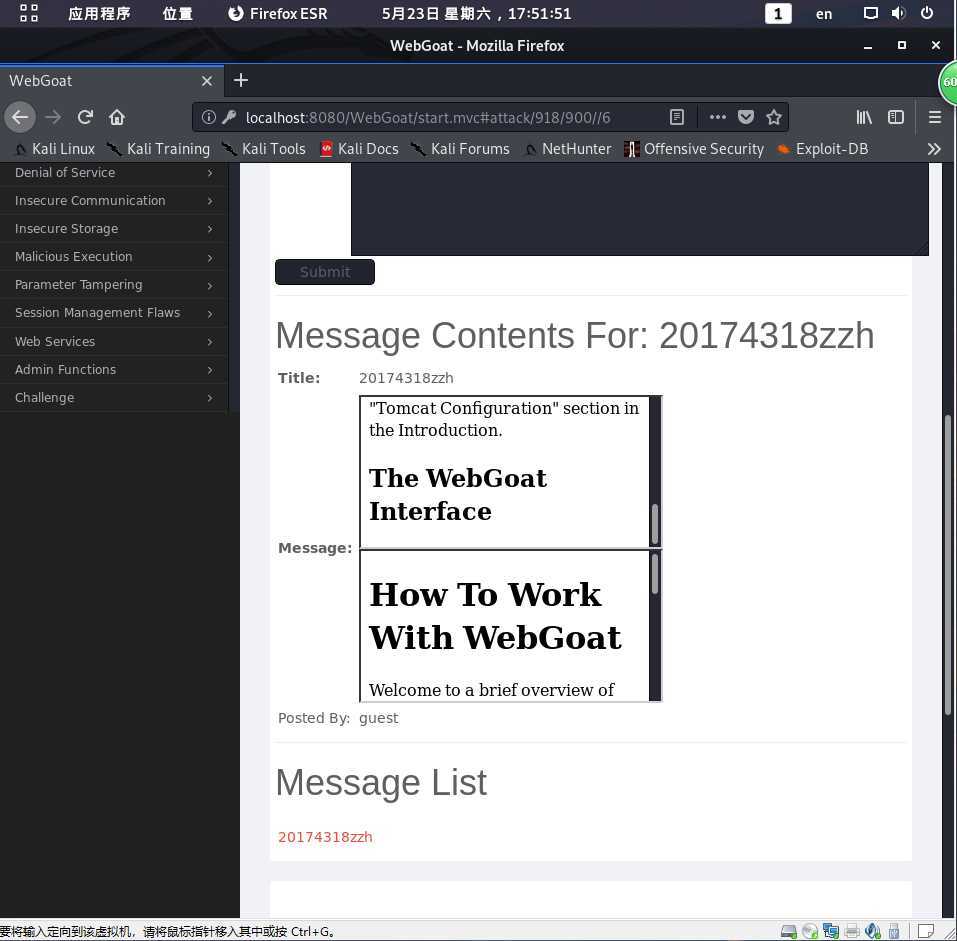Close the WebGoat tab
957x941 pixels.
[x=207, y=81]
